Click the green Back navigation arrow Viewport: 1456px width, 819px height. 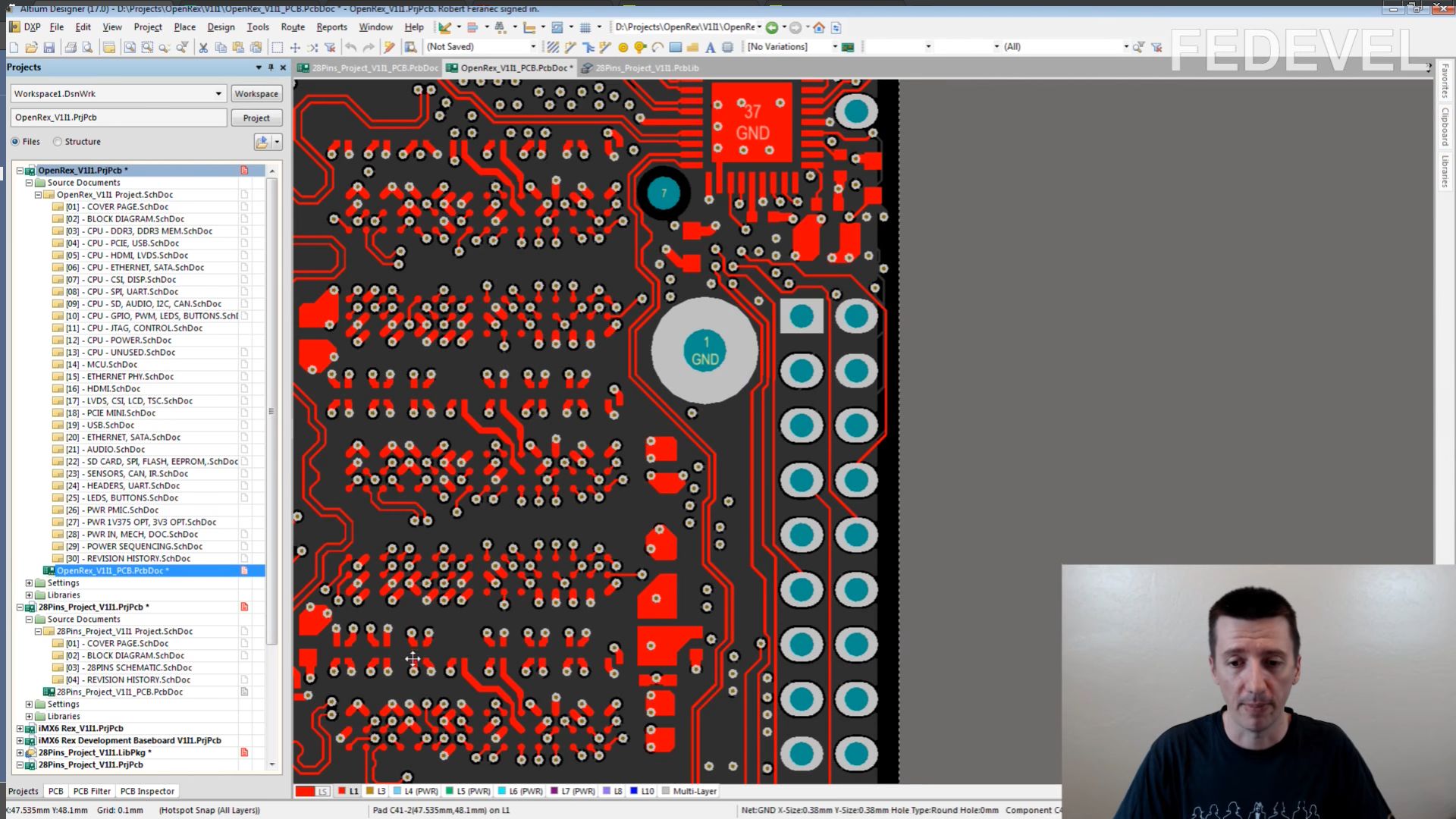coord(772,27)
